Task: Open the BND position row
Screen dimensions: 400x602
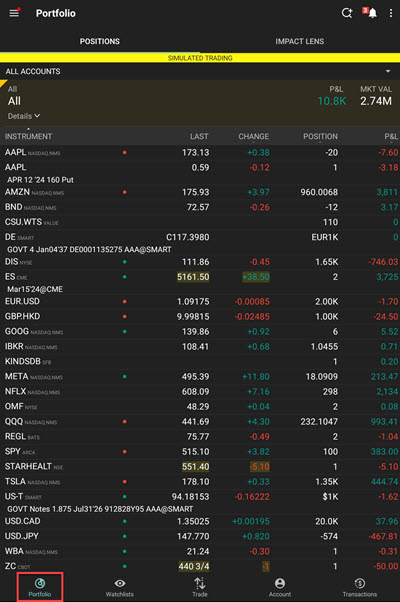Action: (200, 207)
